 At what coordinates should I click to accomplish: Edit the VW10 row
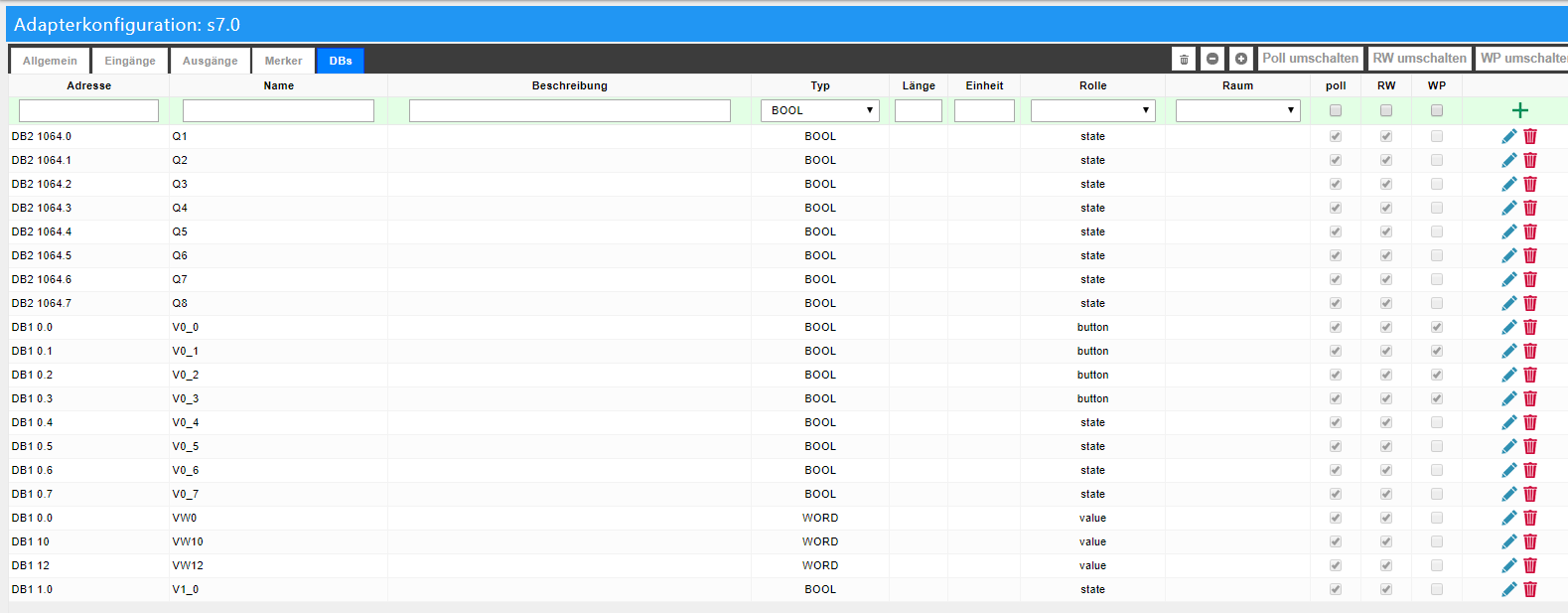coord(1509,541)
